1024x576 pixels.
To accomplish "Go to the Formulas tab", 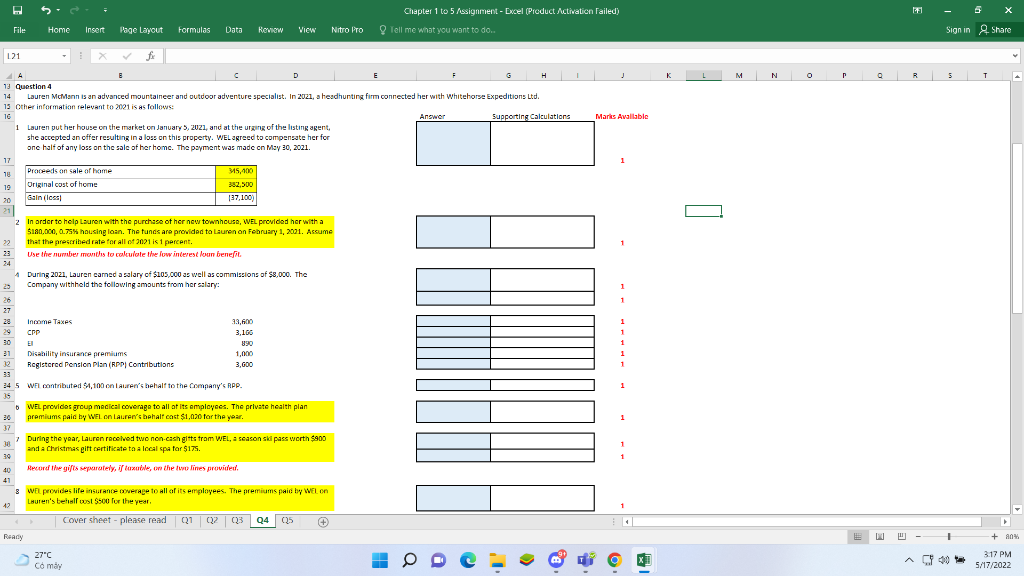I will coord(194,30).
